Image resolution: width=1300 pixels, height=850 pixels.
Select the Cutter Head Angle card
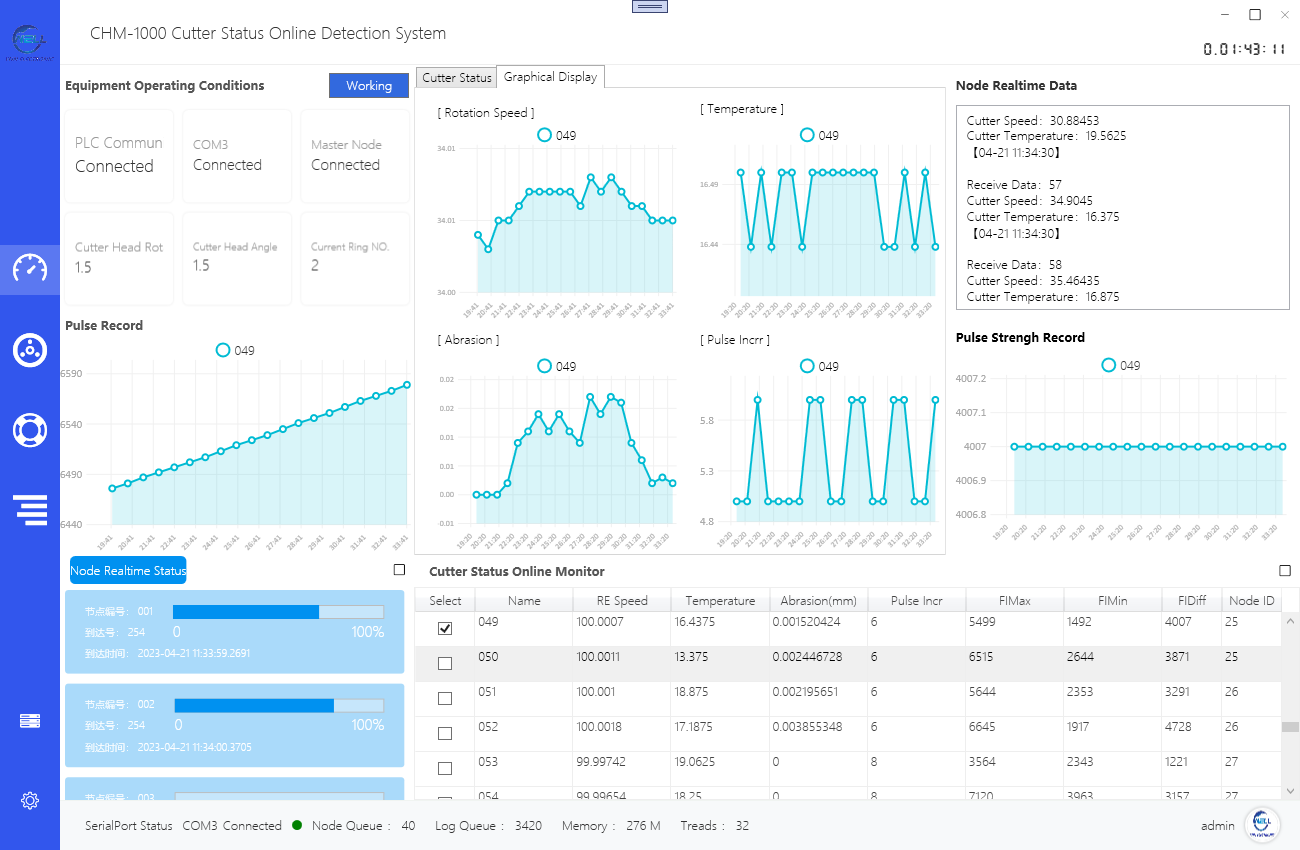click(237, 258)
